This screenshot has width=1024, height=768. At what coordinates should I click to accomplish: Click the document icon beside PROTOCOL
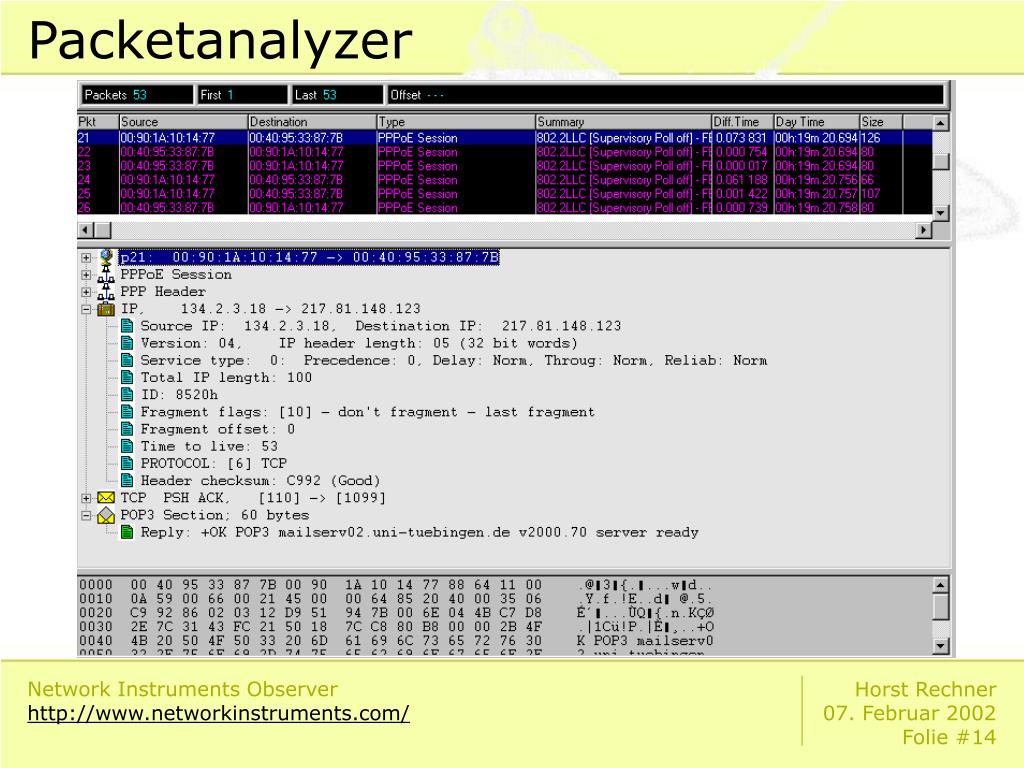[127, 464]
